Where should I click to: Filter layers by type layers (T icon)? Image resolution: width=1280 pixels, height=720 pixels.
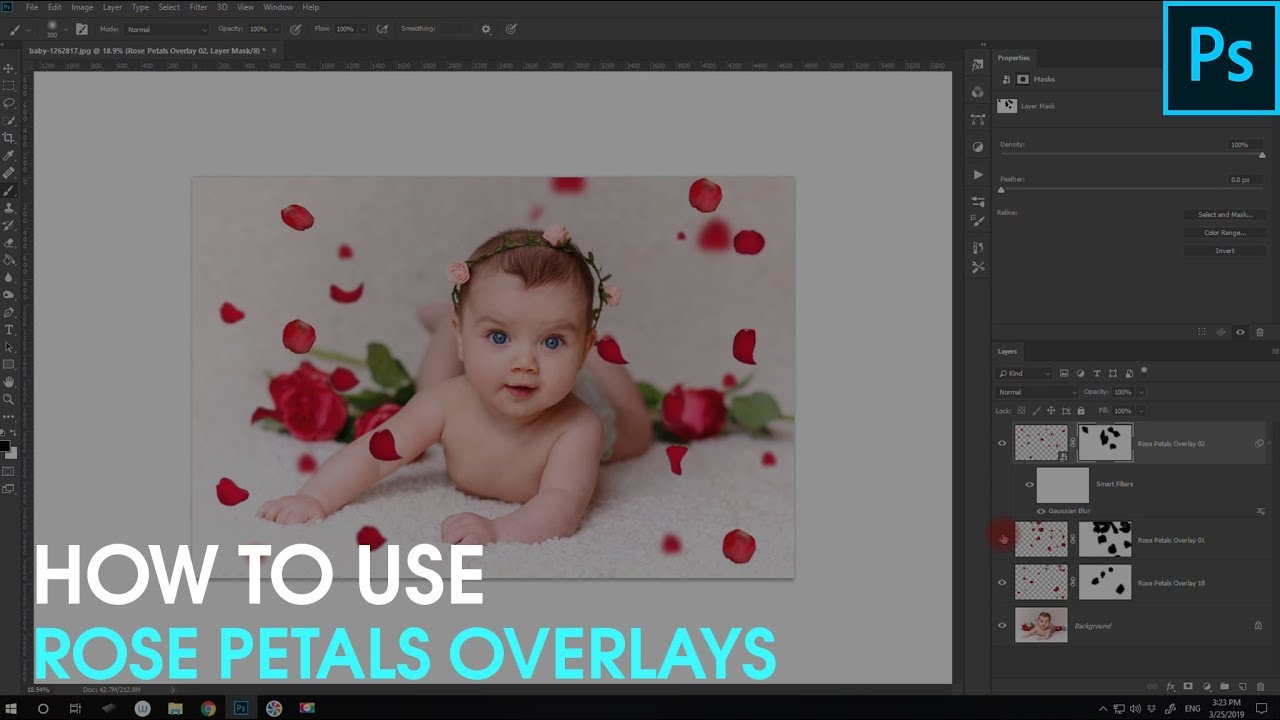(x=1096, y=373)
